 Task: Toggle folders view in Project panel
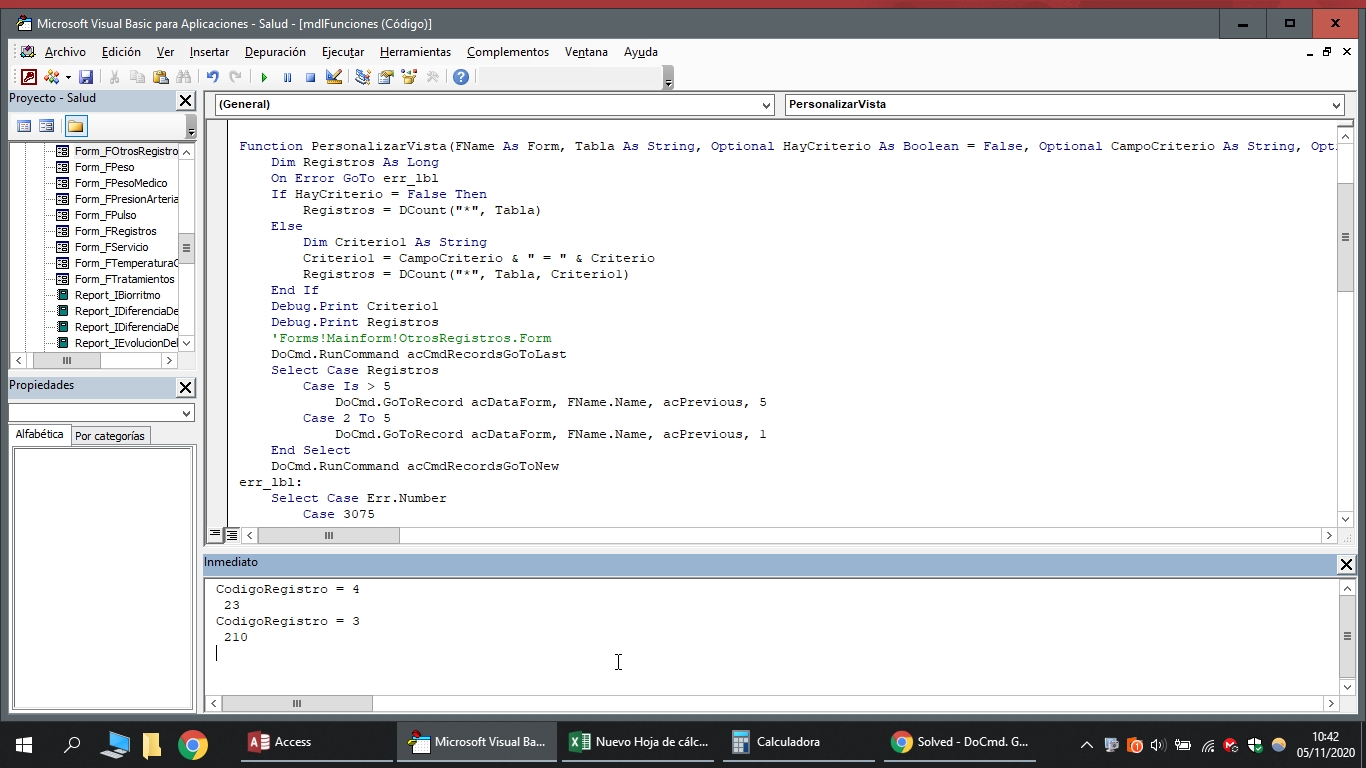(76, 126)
